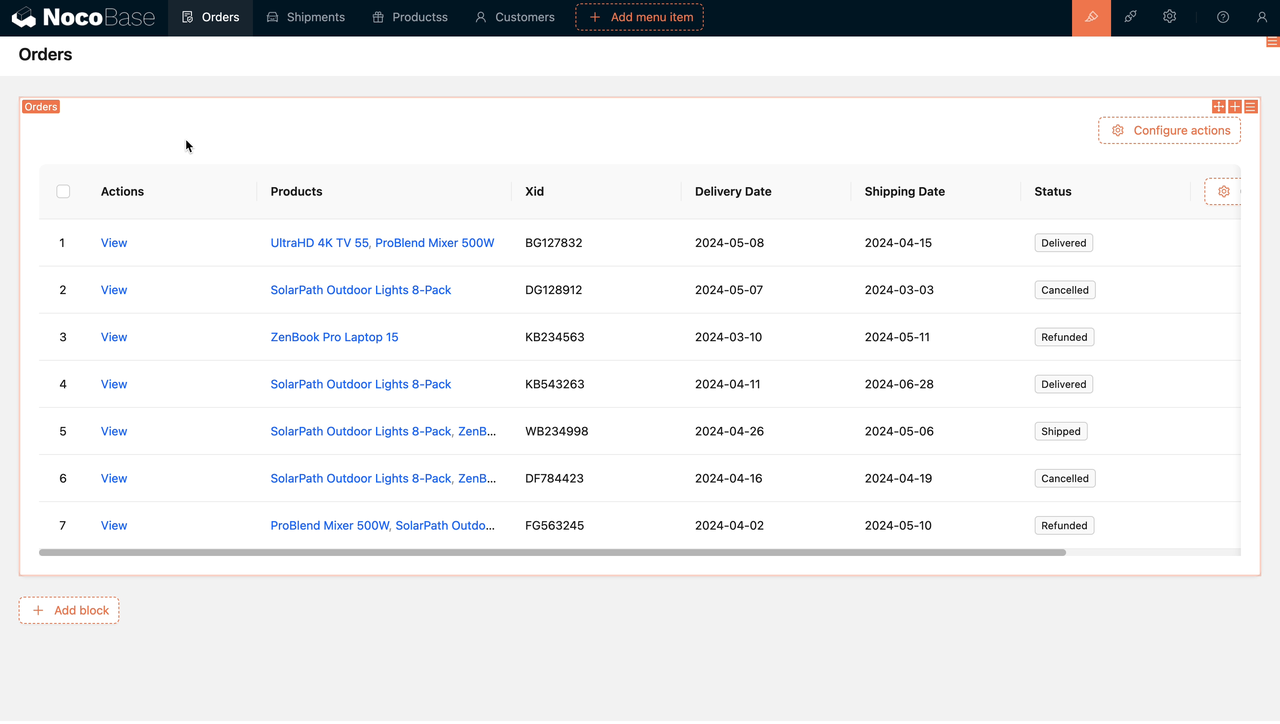Click the Products column header
Image resolution: width=1280 pixels, height=724 pixels.
point(296,191)
